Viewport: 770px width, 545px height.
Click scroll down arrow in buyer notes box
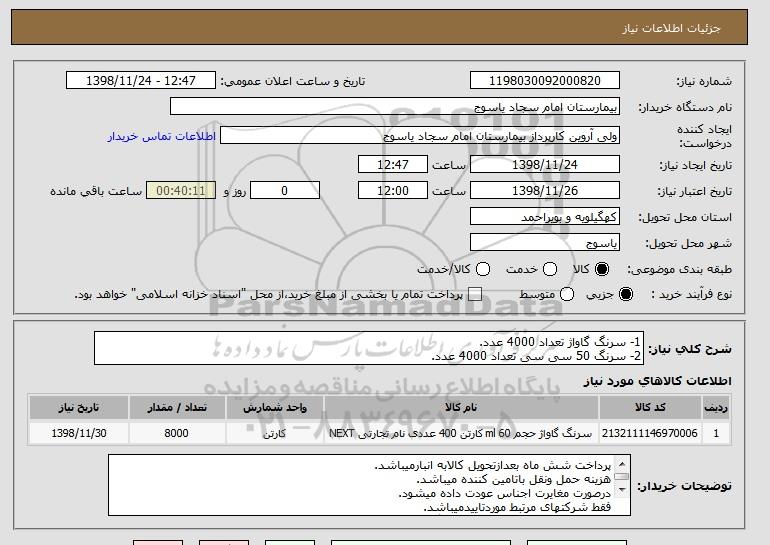[x=622, y=490]
